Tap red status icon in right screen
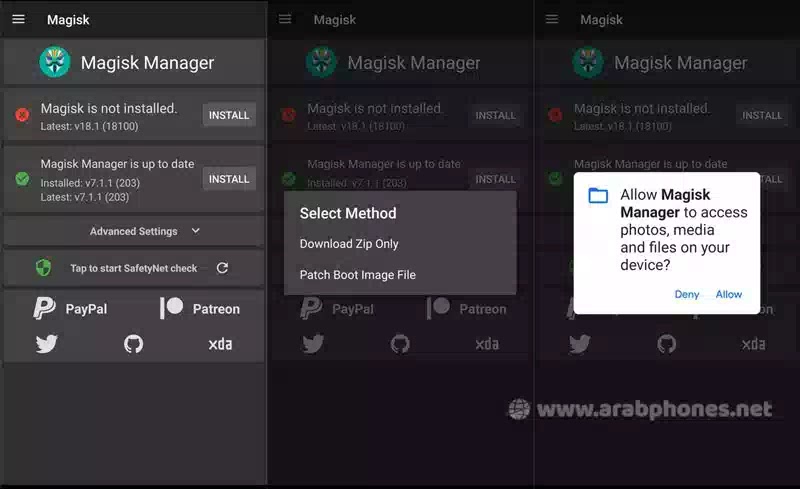Viewport: 800px width, 489px height. tap(555, 115)
